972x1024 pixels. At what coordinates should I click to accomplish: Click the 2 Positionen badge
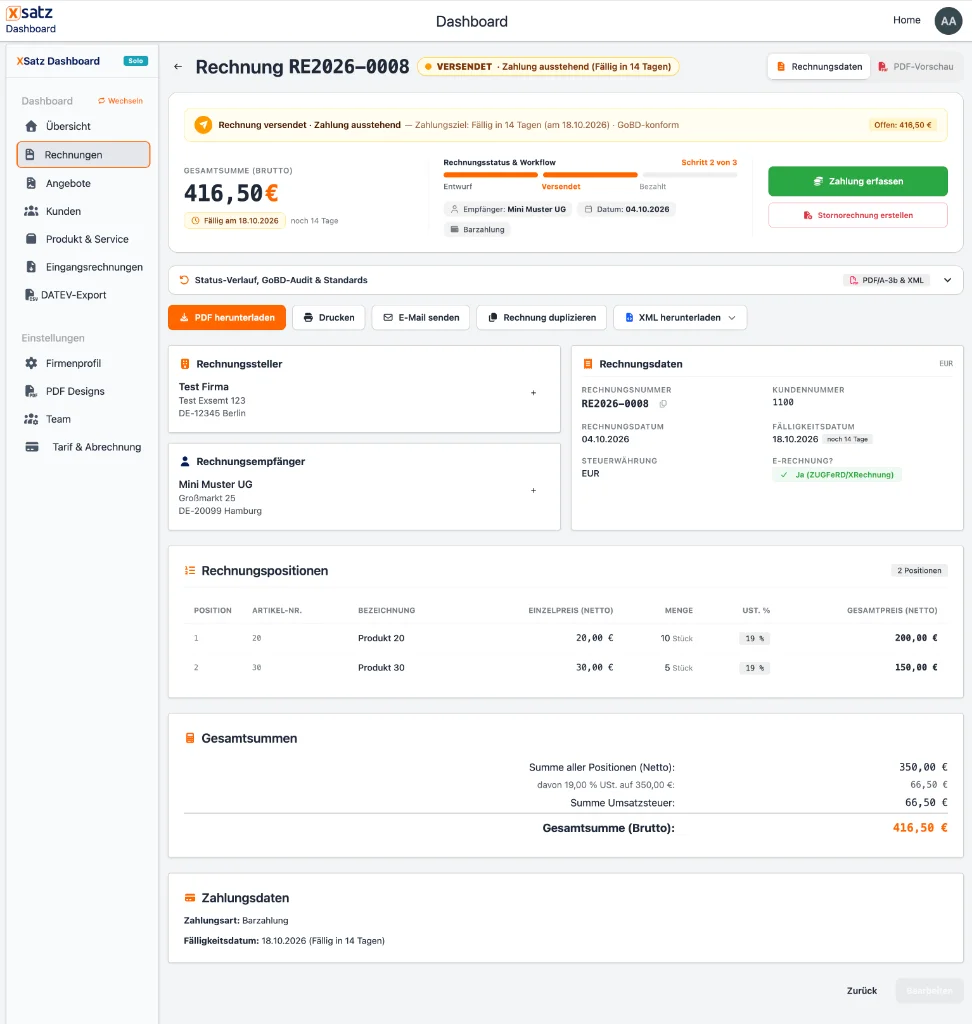tap(919, 571)
